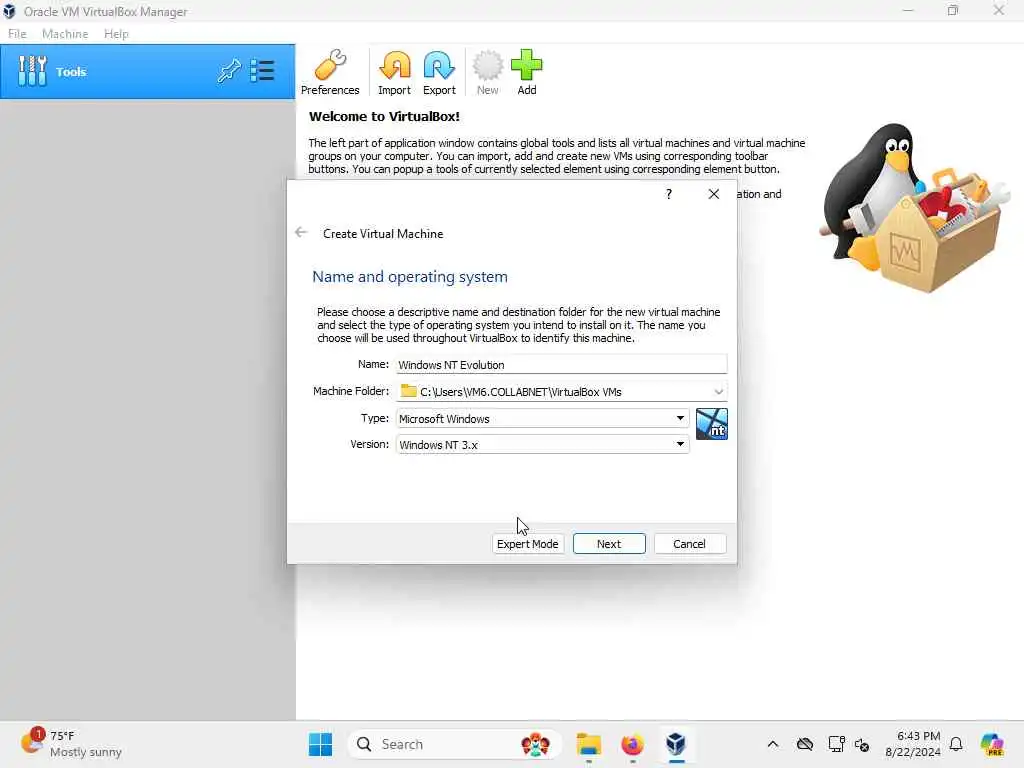
Task: Click the folder icon in Machine Folder
Action: (x=409, y=391)
